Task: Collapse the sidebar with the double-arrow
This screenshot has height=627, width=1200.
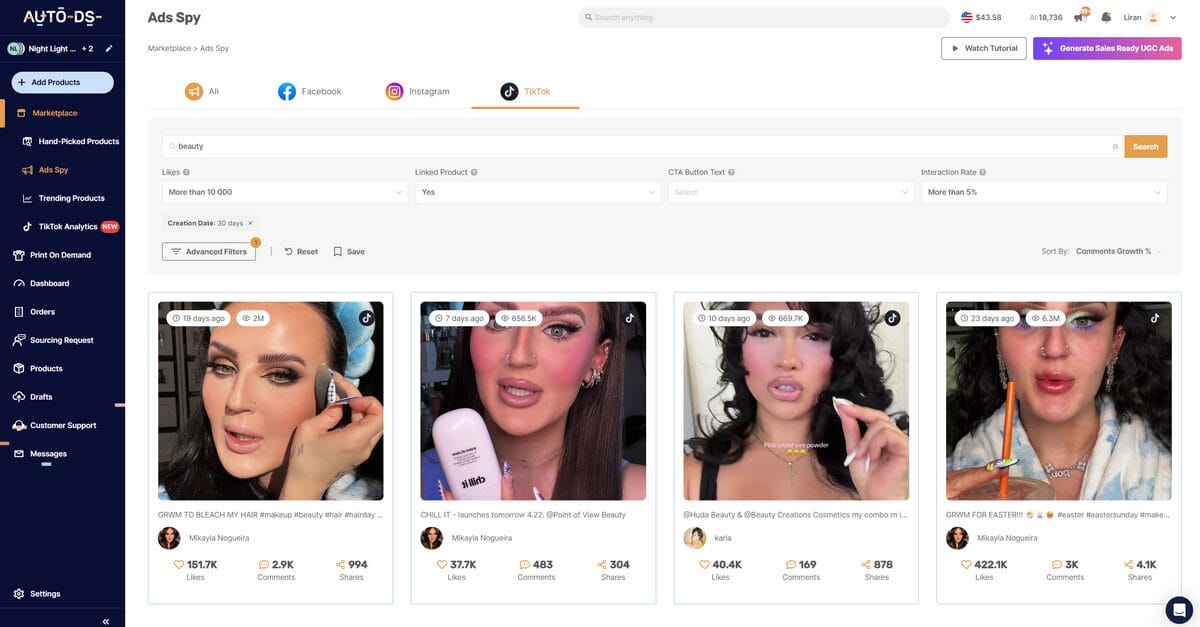Action: coord(104,620)
